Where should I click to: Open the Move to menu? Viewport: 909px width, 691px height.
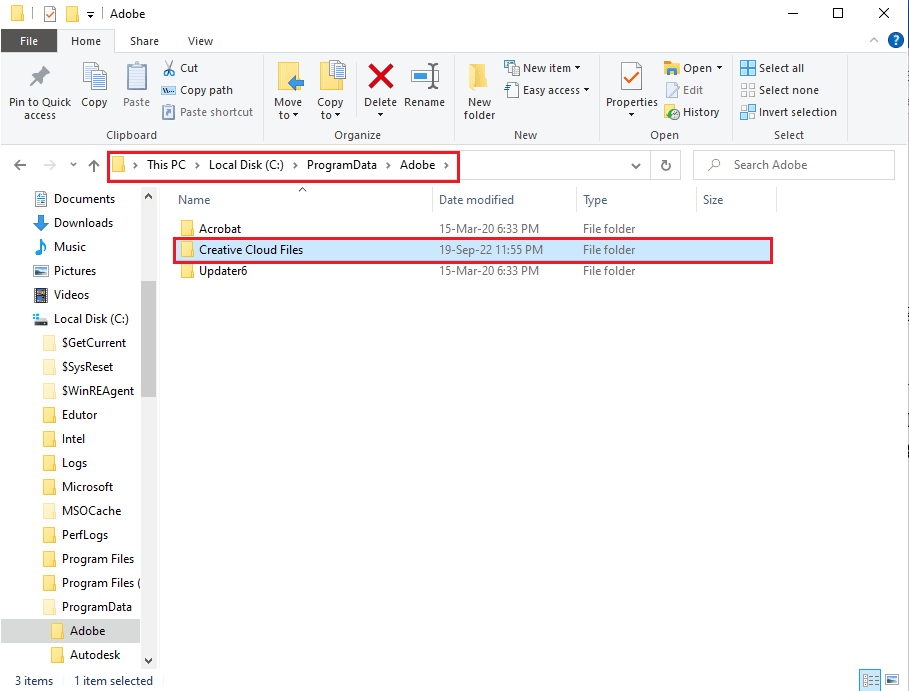(288, 92)
